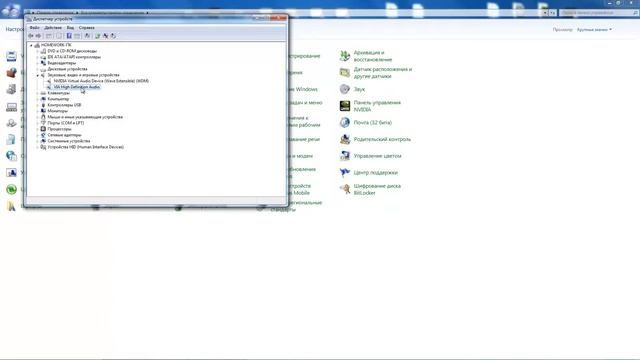
Task: Collapse the HOMEWORK-ПК root node
Action: coord(31,45)
